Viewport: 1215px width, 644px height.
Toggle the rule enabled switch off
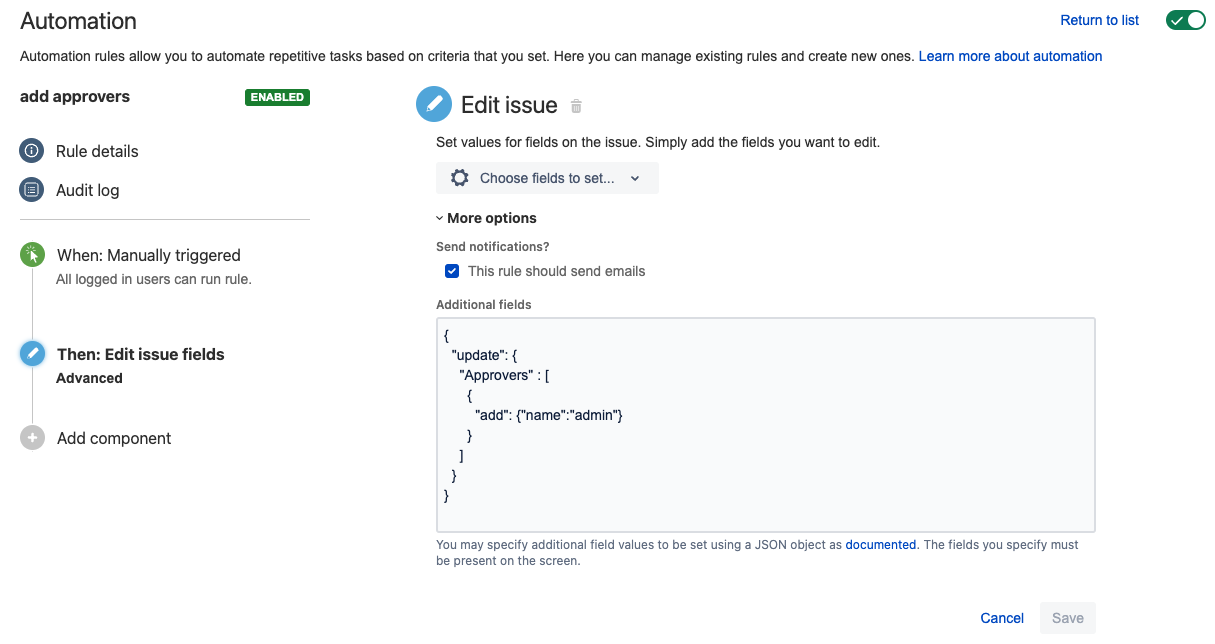tap(1186, 20)
